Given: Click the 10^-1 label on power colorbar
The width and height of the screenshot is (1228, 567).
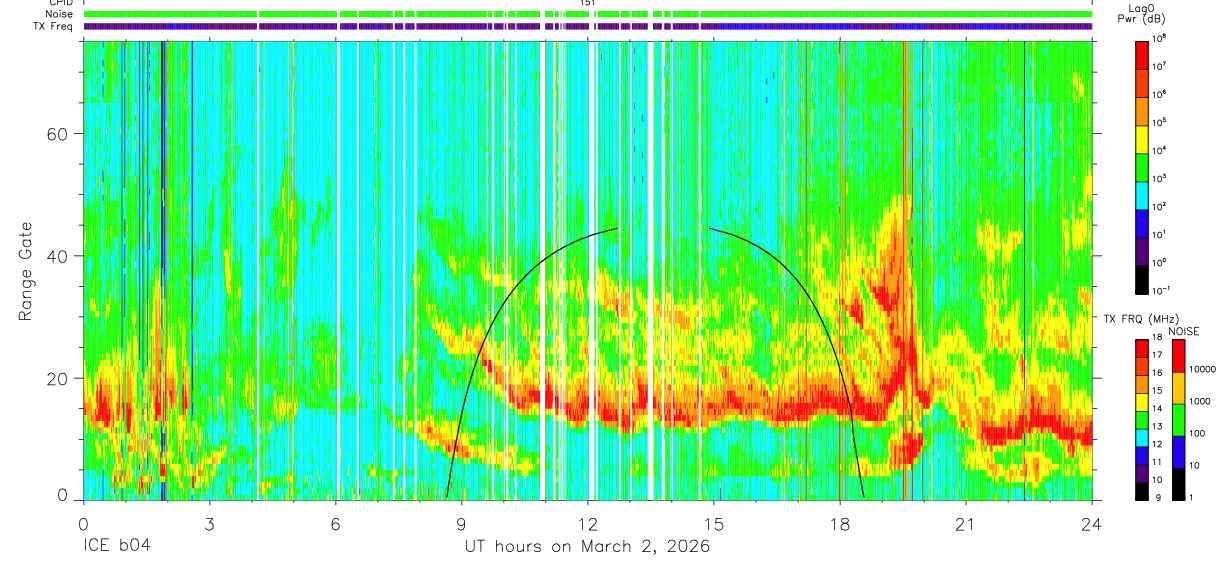Looking at the screenshot, I should (1163, 290).
